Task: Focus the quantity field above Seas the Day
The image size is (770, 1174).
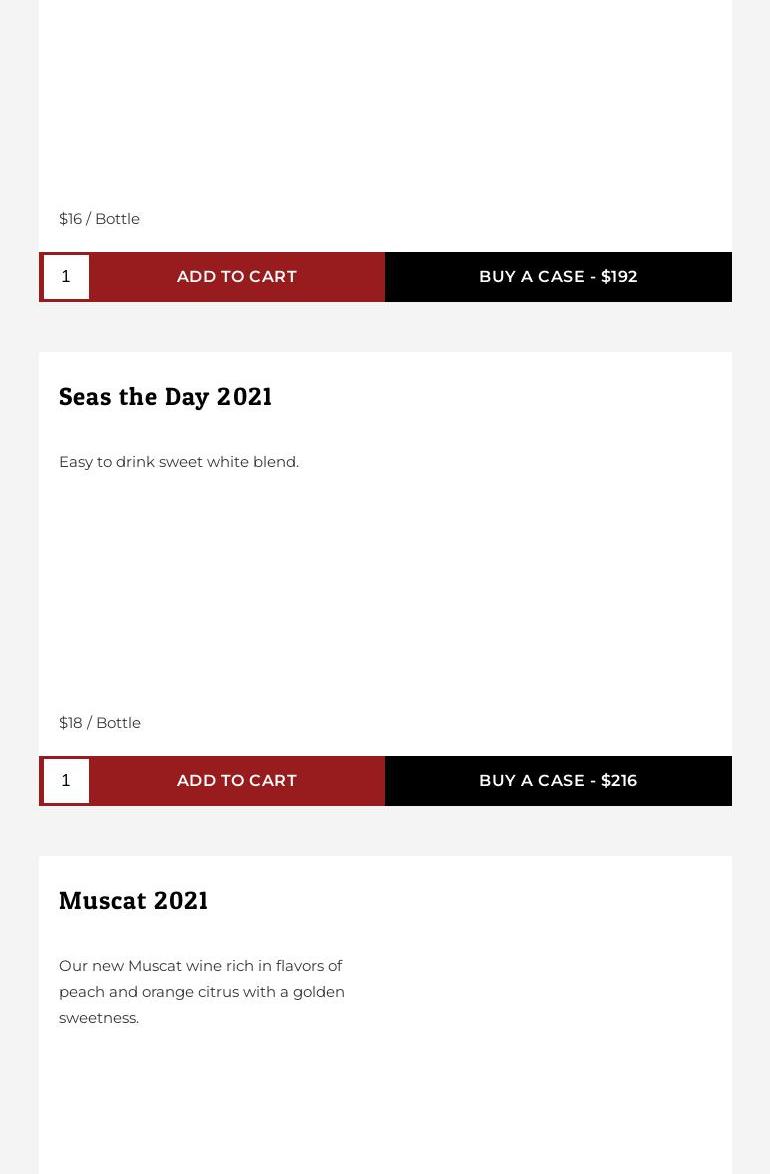Action: 66,277
